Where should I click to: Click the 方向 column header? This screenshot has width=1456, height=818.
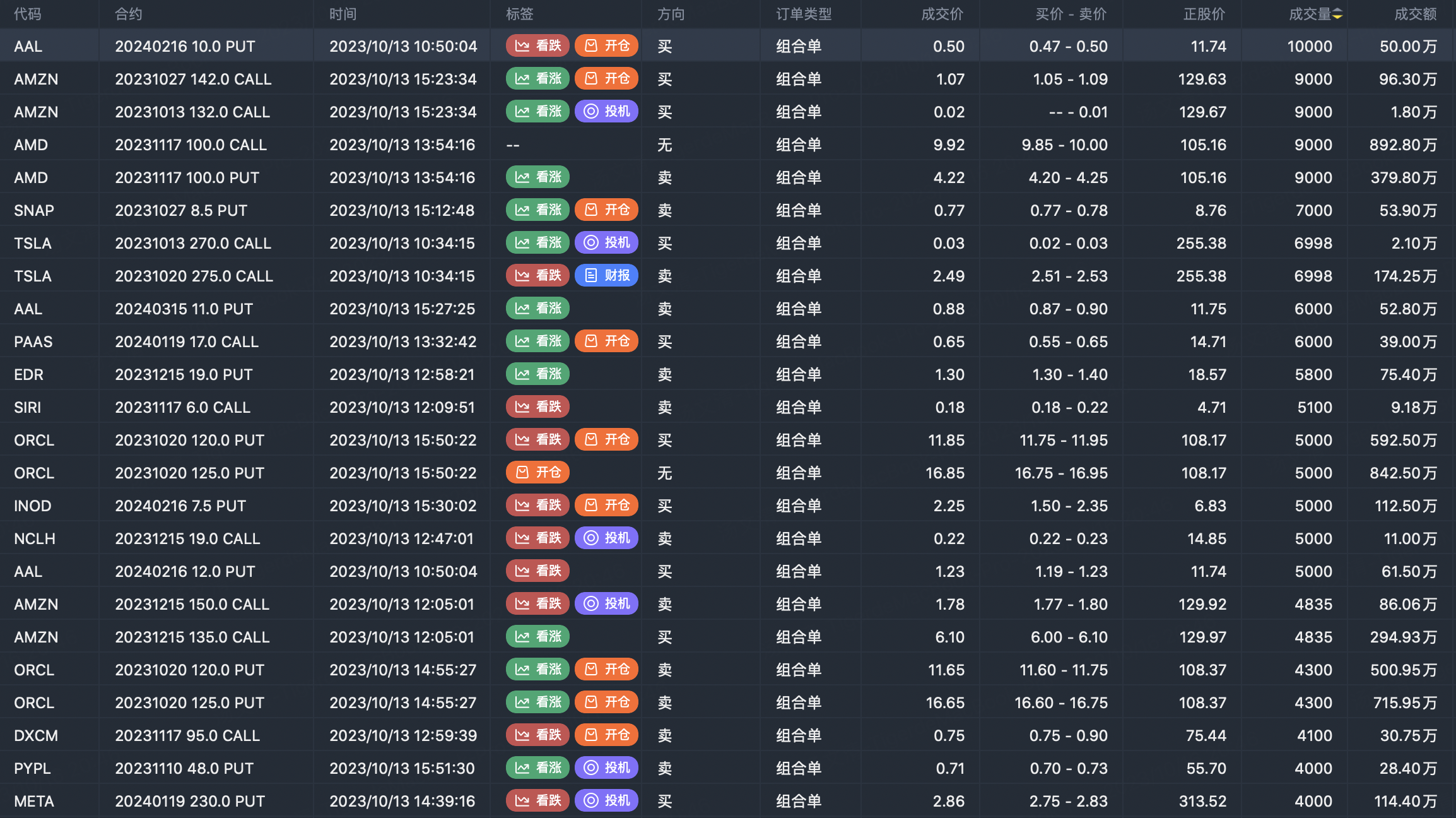671,14
